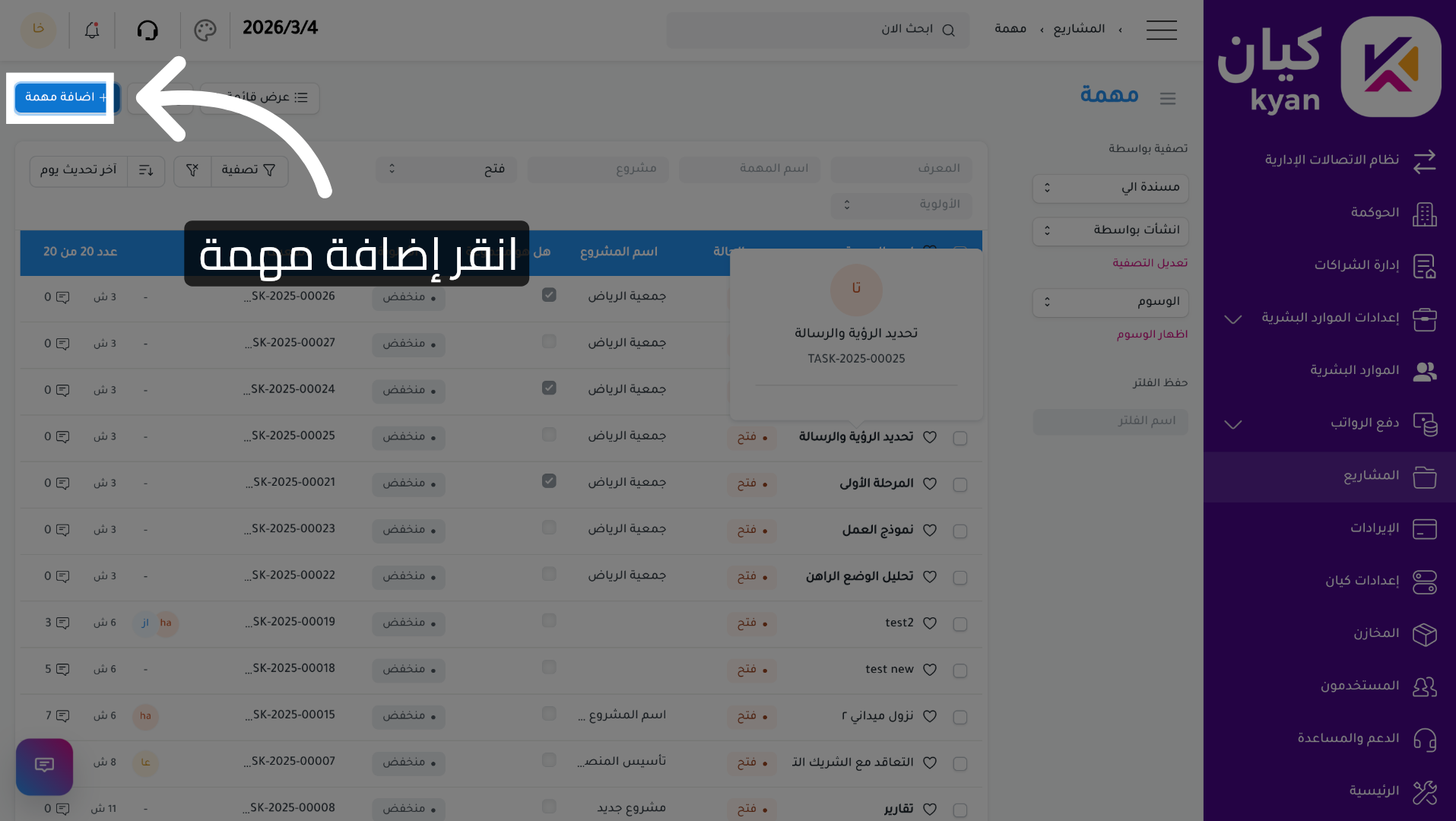Expand the دفع الرواتب sidebar section

coord(1232,424)
